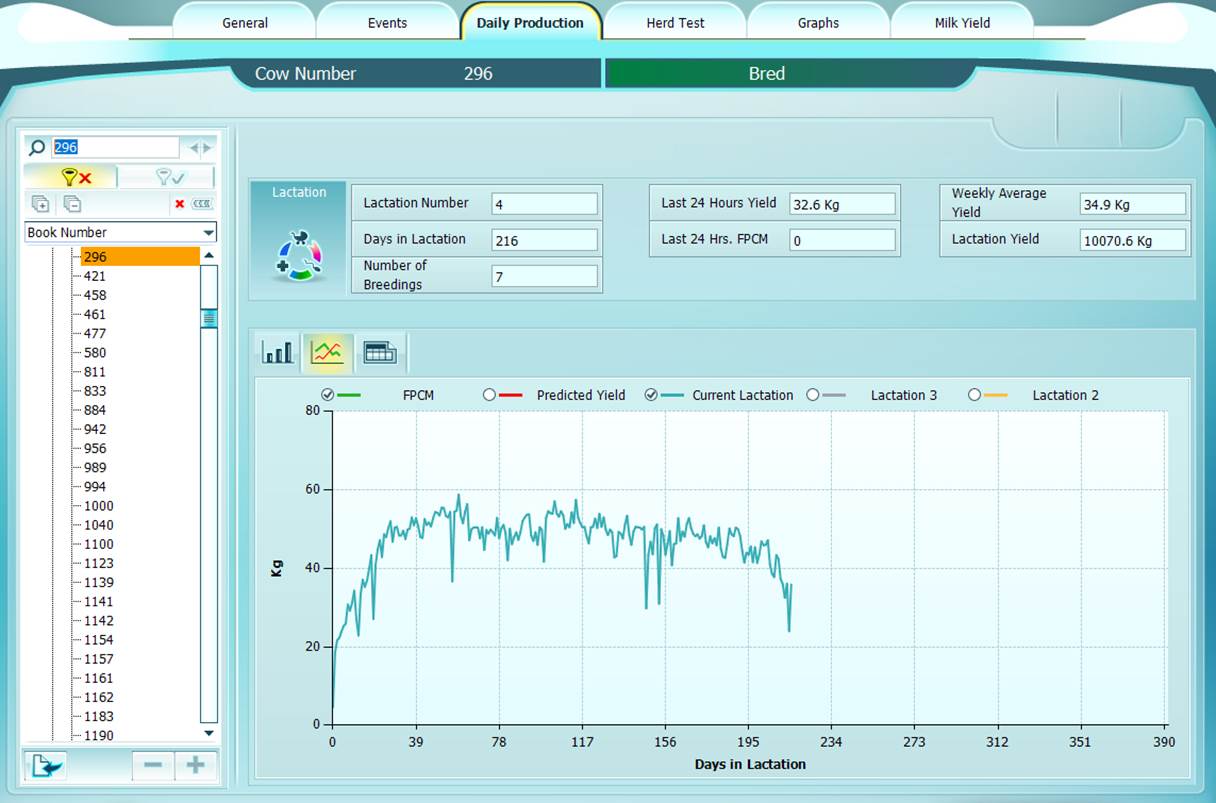1216x803 pixels.
Task: Select cow 296 in the list
Action: pyautogui.click(x=140, y=257)
